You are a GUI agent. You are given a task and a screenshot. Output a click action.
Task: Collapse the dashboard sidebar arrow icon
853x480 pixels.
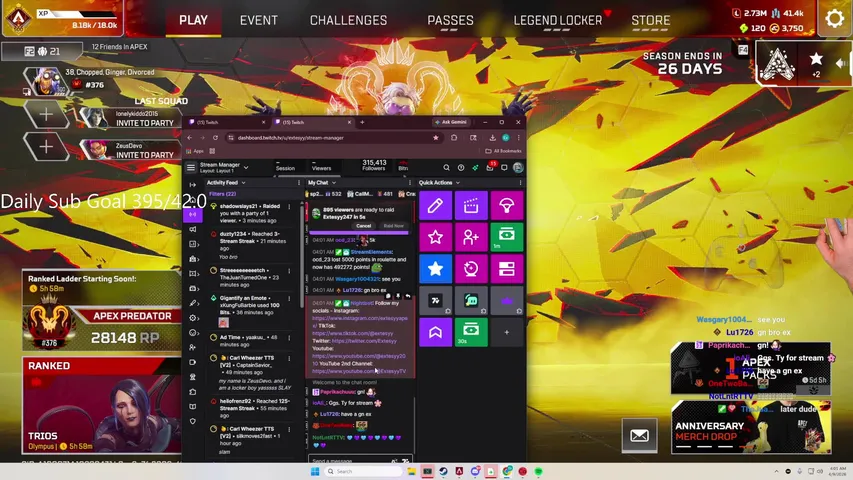pos(193,185)
